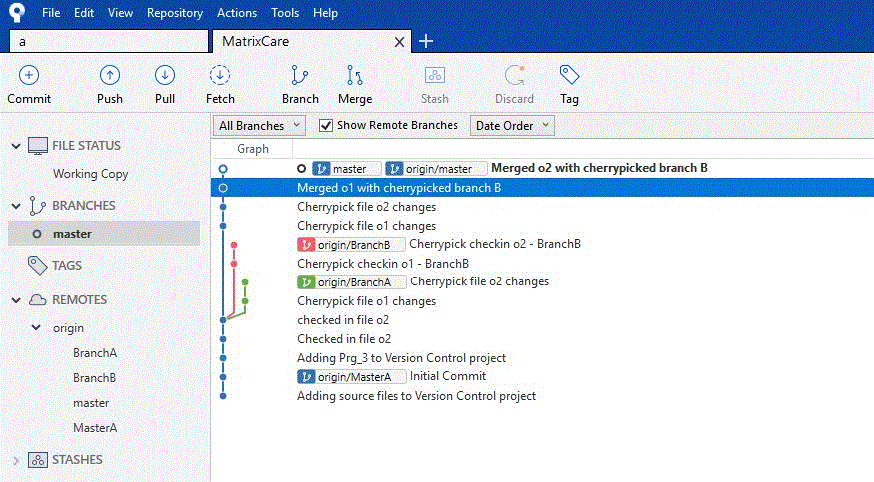Select remote master under origin
This screenshot has width=874, height=482.
tap(91, 403)
